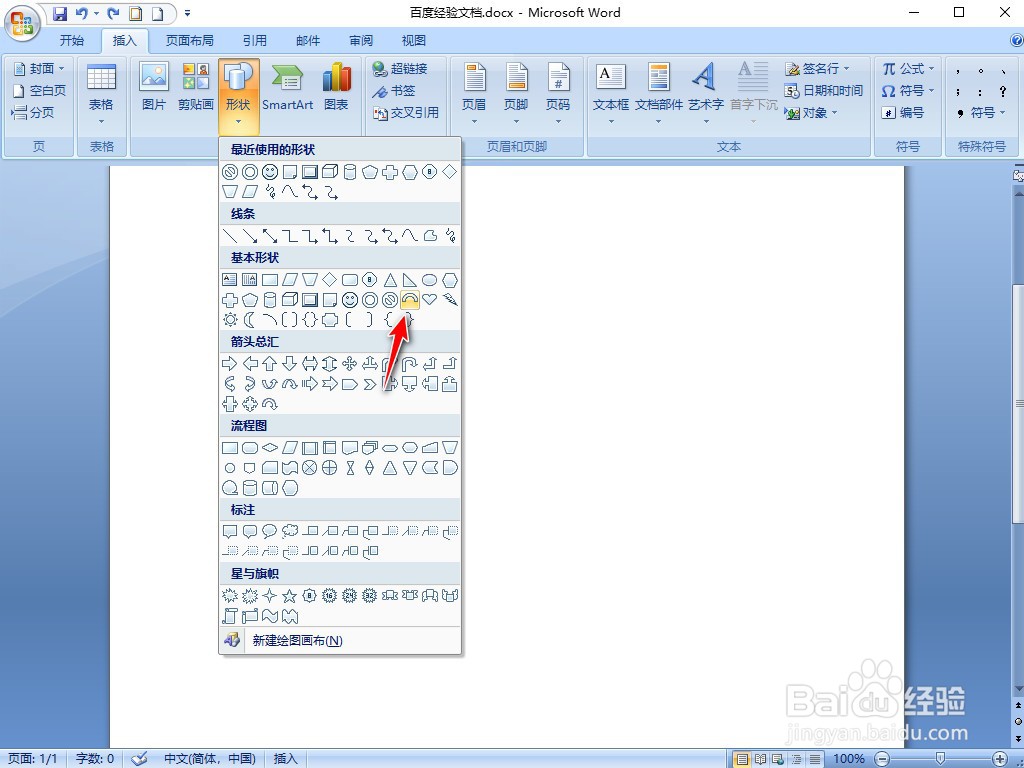The image size is (1024, 768).
Task: Select the straight line in the Lines section
Action: tap(230, 236)
